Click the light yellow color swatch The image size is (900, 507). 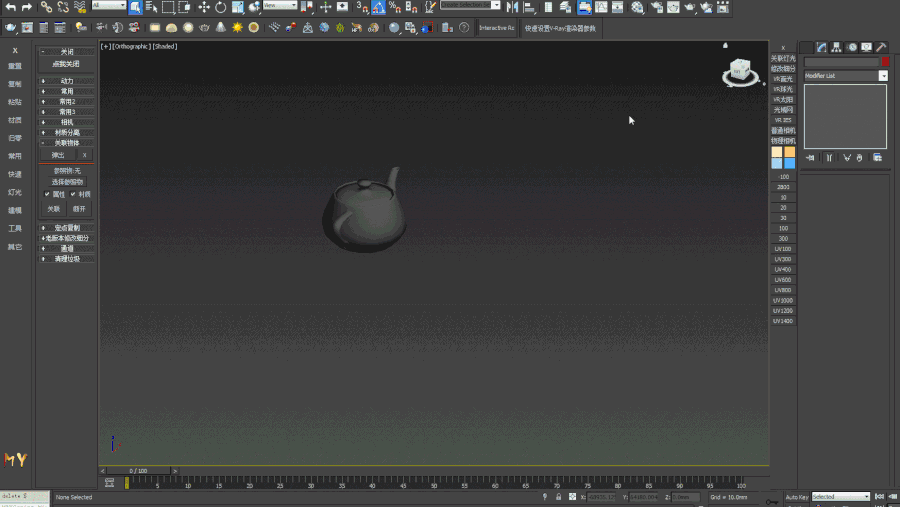(x=777, y=152)
